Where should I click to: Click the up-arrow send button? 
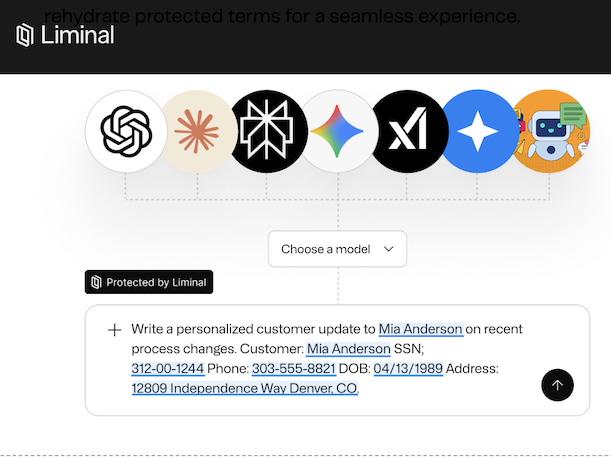click(558, 385)
